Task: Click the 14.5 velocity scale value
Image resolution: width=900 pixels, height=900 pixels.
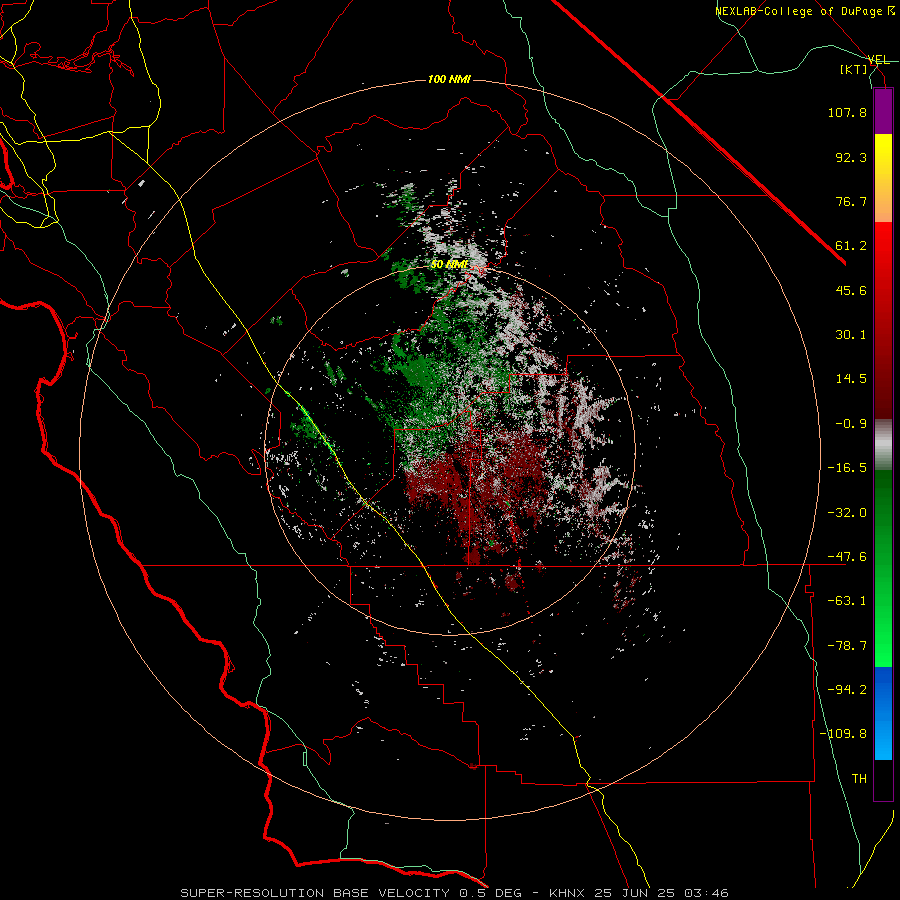Action: pyautogui.click(x=851, y=379)
